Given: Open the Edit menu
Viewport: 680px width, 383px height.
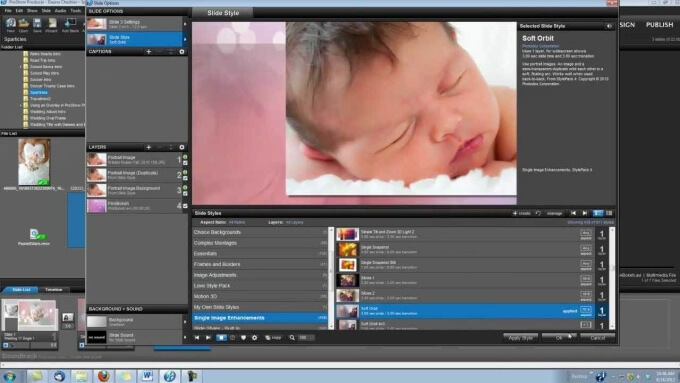Looking at the screenshot, I should click(20, 10).
